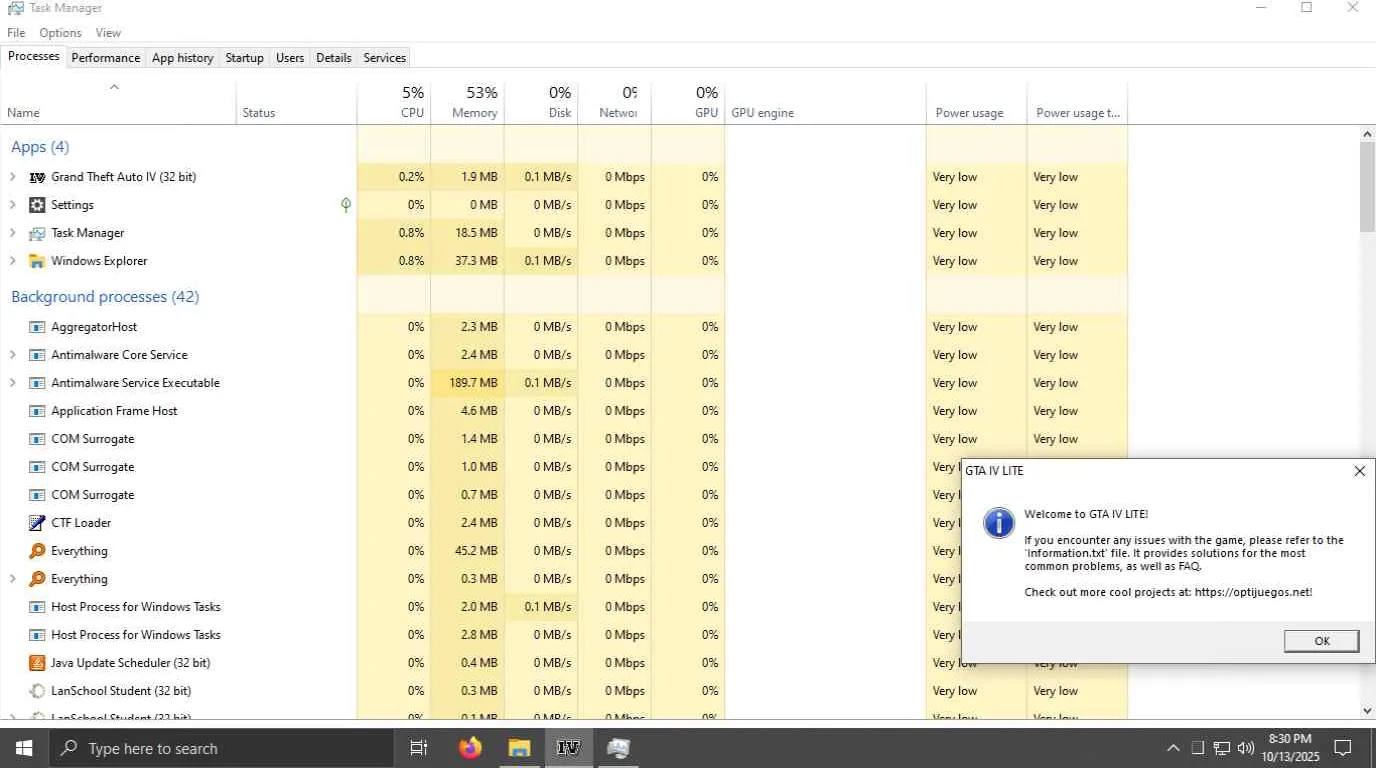Select the Antimalware Core Service icon
The width and height of the screenshot is (1376, 768).
[37, 355]
